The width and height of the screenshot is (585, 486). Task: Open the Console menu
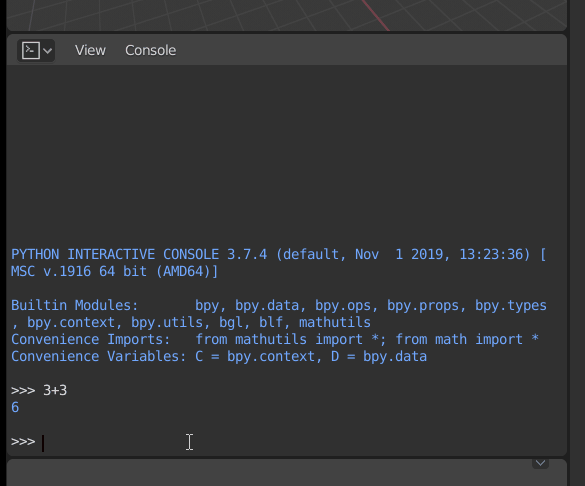(150, 50)
